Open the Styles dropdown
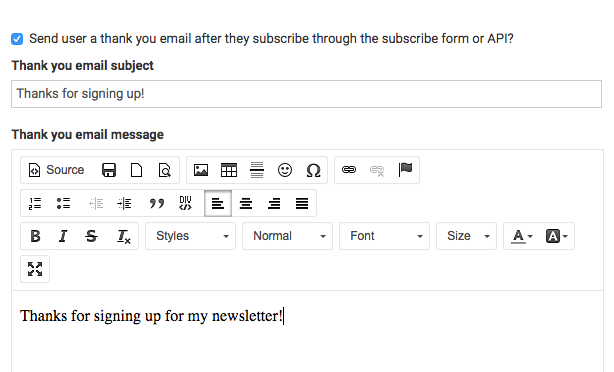 pyautogui.click(x=190, y=236)
